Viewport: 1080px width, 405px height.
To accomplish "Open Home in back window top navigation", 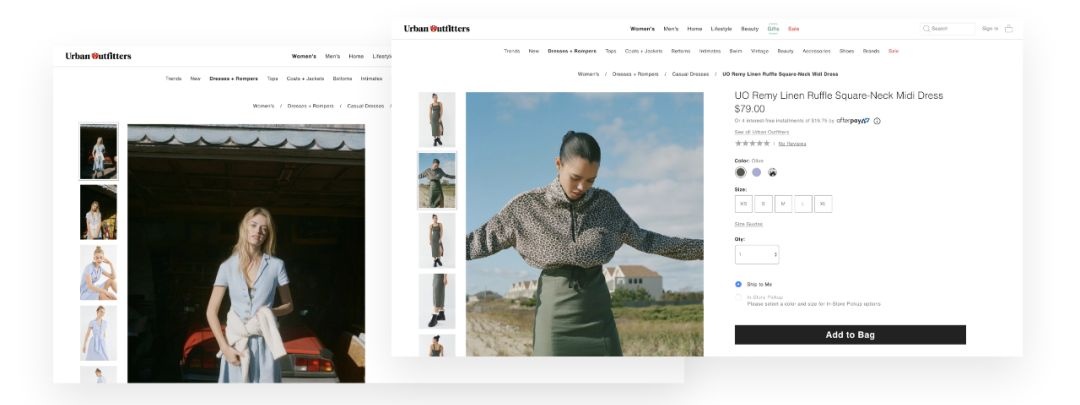I will [356, 56].
